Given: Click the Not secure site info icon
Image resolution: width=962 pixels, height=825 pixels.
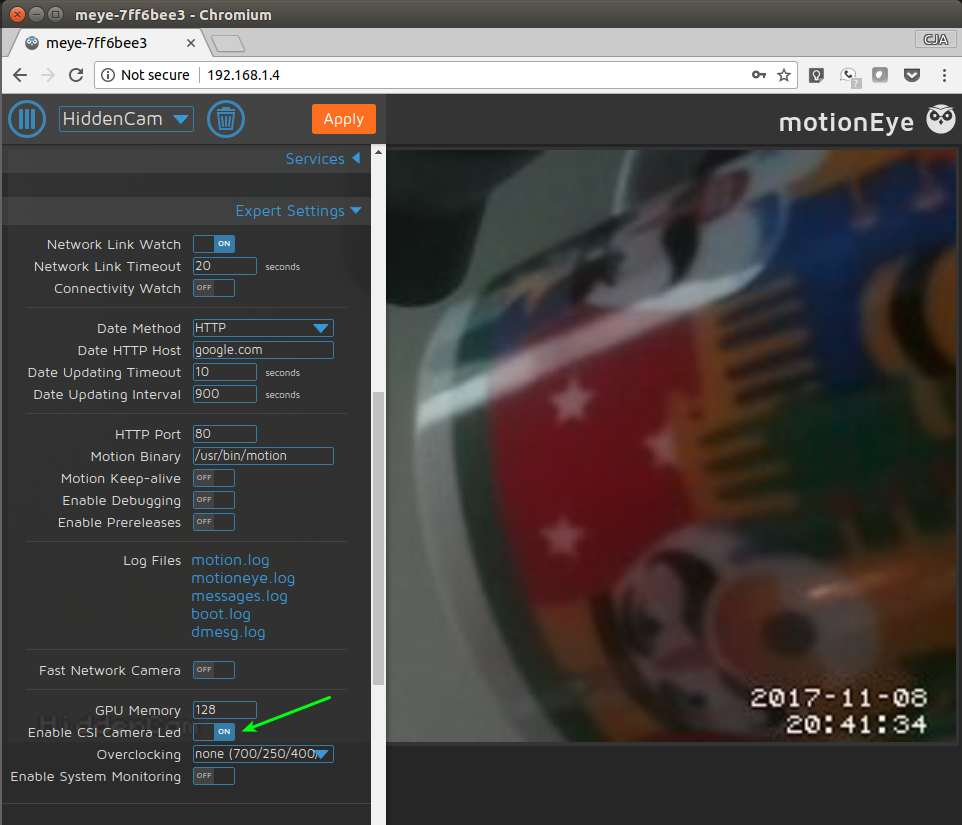Looking at the screenshot, I should pos(106,74).
